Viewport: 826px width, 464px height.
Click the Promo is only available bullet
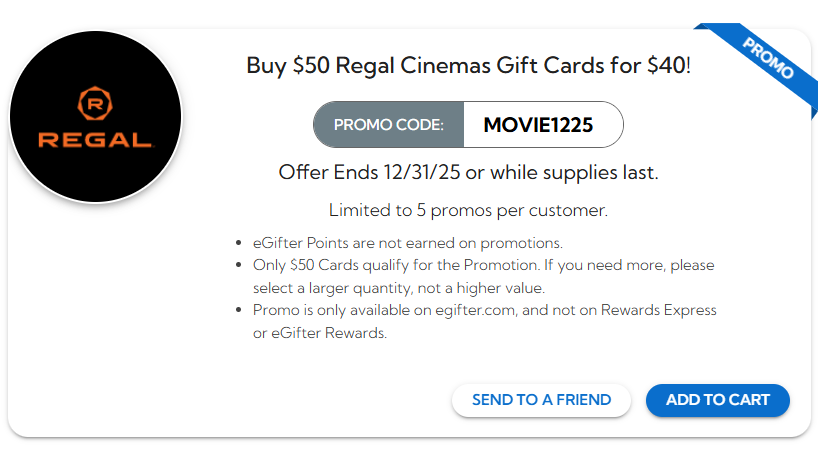pos(484,310)
